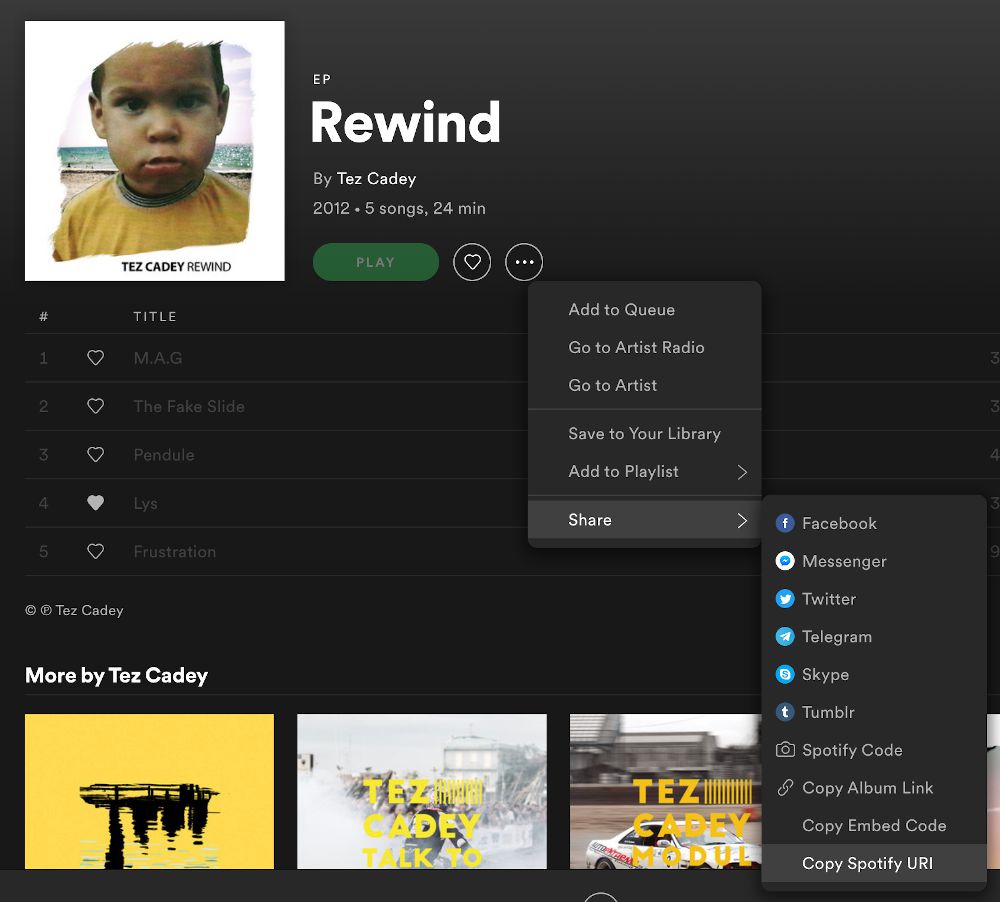Viewport: 1000px width, 902px height.
Task: Click the three-dots more options button
Action: tap(524, 262)
